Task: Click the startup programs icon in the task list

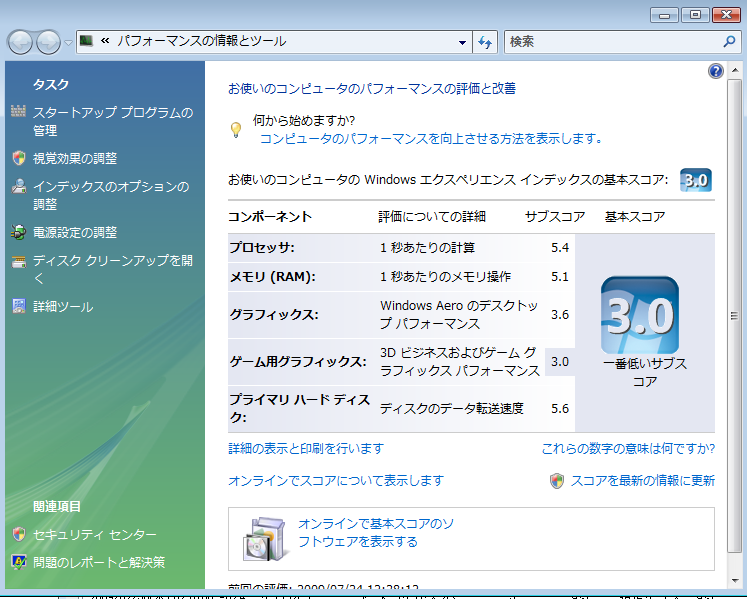Action: point(19,112)
